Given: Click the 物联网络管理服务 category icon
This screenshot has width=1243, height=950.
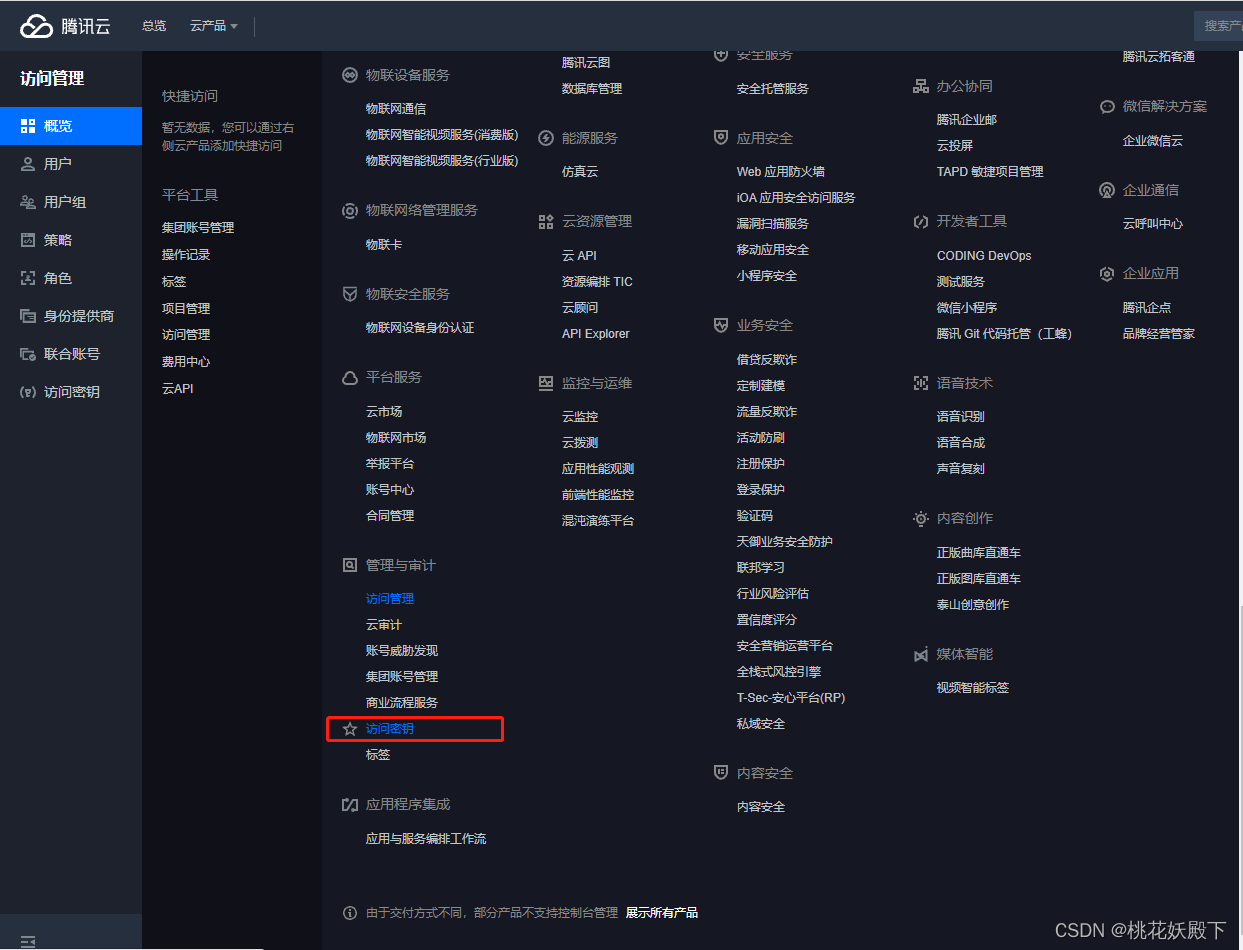Looking at the screenshot, I should pyautogui.click(x=350, y=211).
